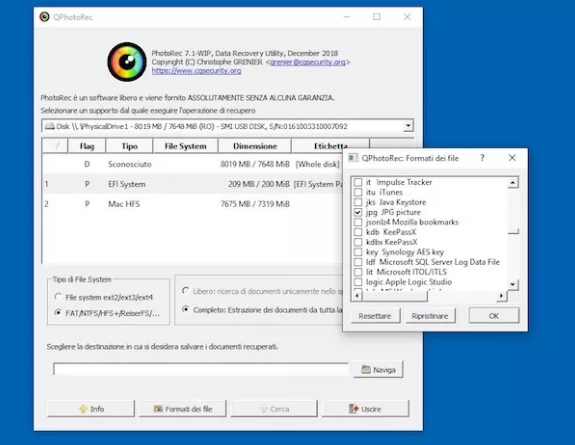Click the Uscire exit icon button
Screen dimensions: 575x445
365,409
